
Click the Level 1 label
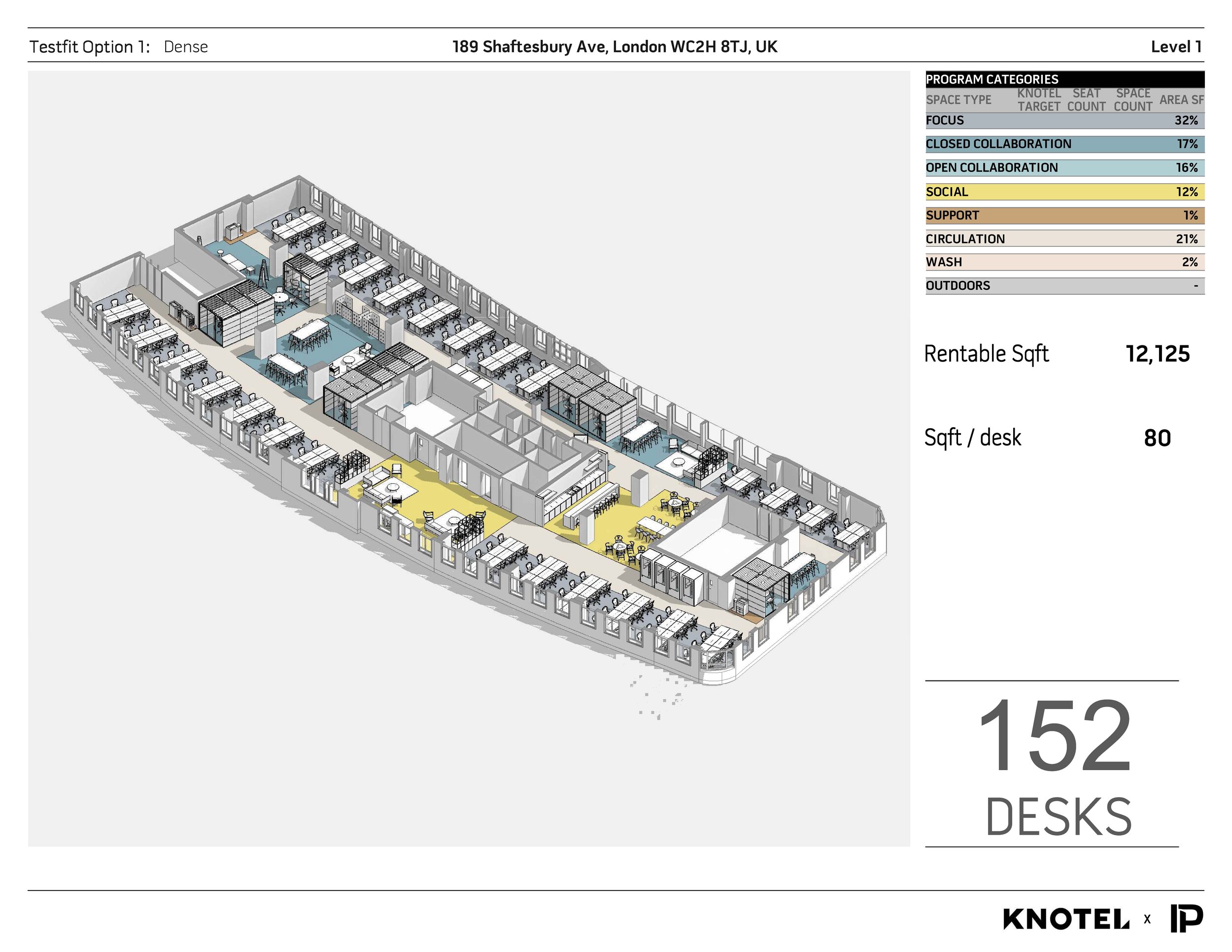click(1176, 47)
